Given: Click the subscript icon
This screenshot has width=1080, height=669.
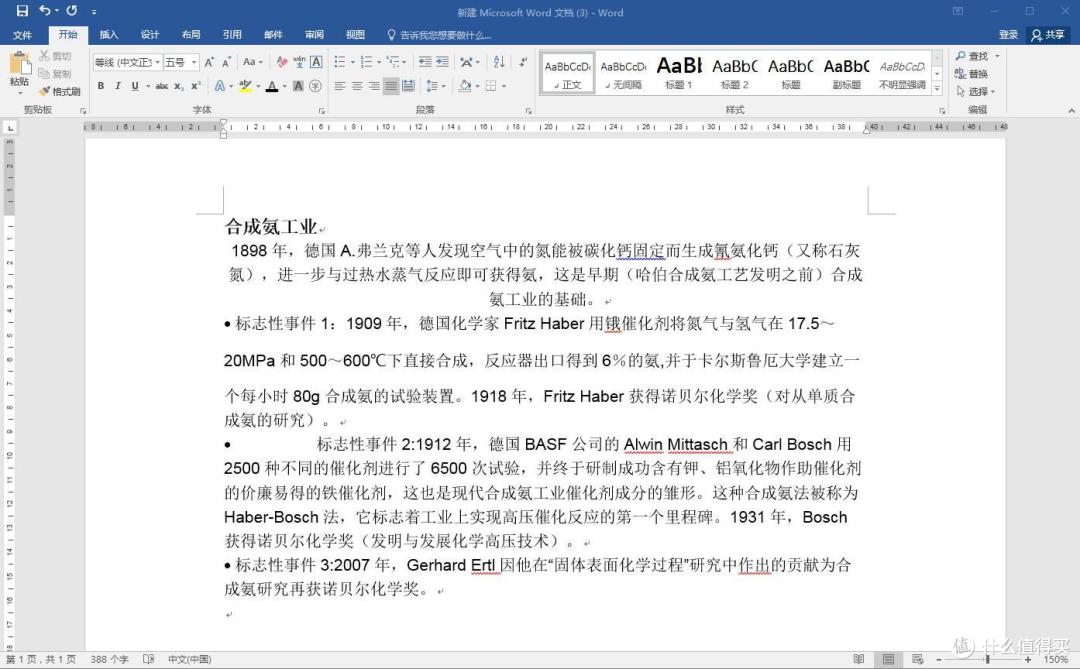Looking at the screenshot, I should point(179,85).
